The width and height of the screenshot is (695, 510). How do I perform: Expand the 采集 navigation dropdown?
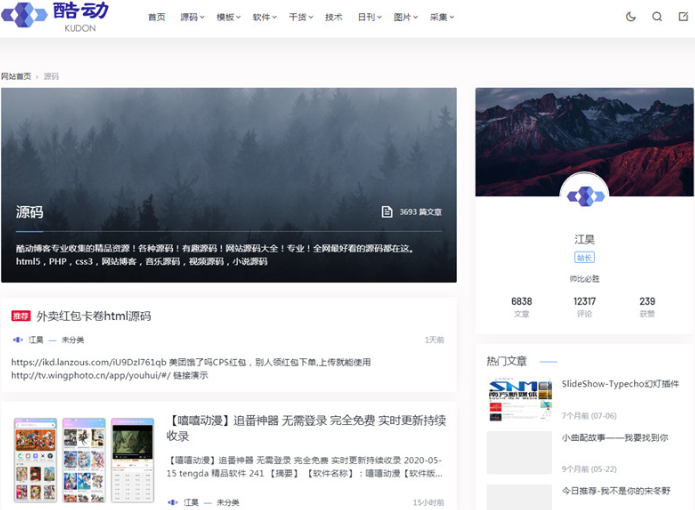[x=441, y=17]
